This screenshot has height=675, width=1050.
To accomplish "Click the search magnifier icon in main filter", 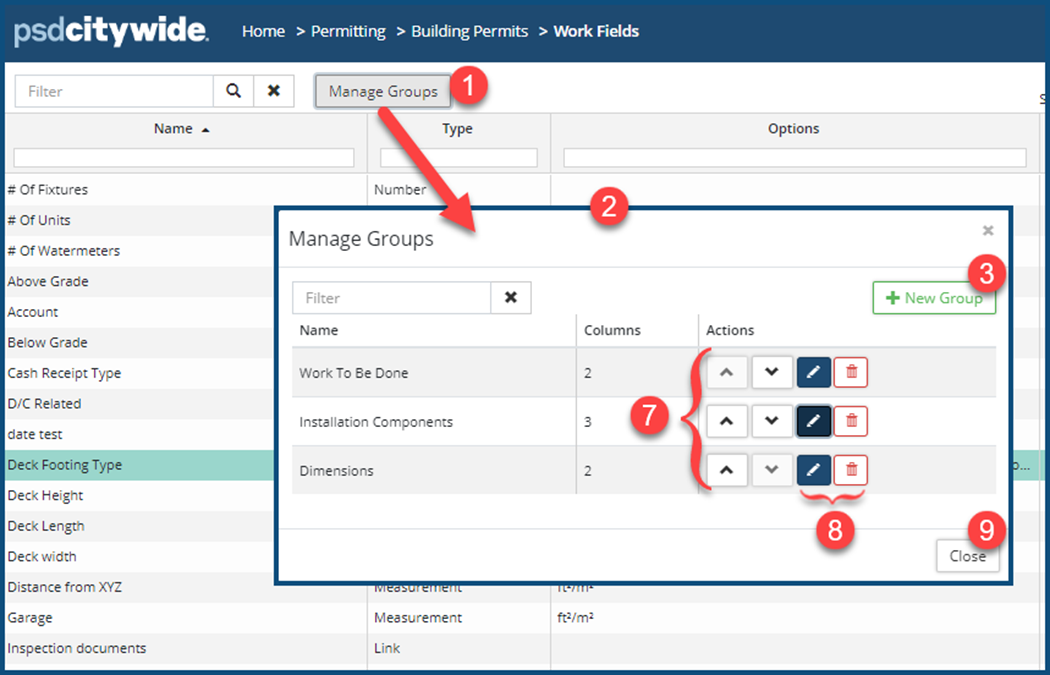I will (x=233, y=91).
